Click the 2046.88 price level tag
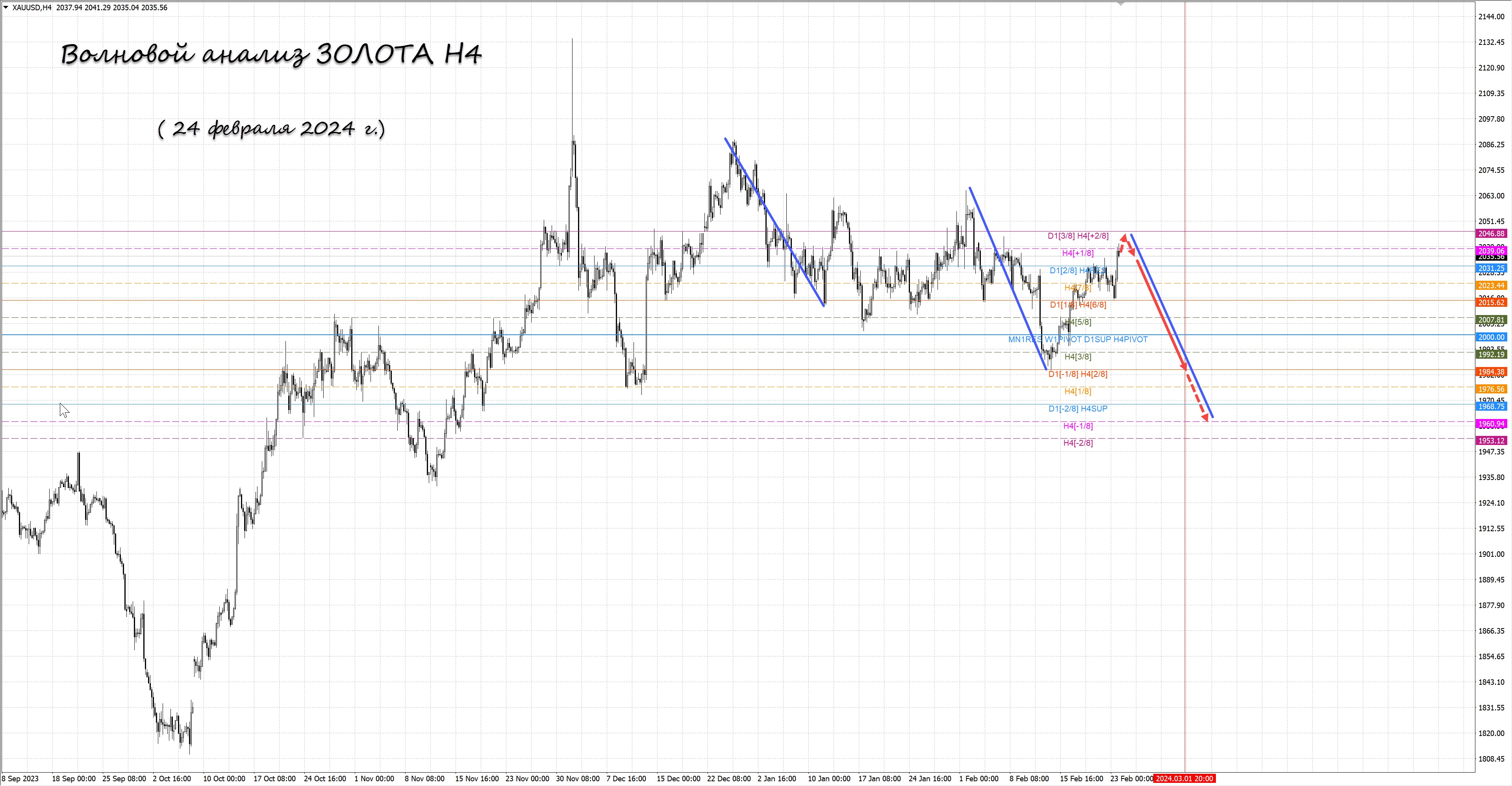 (1491, 234)
